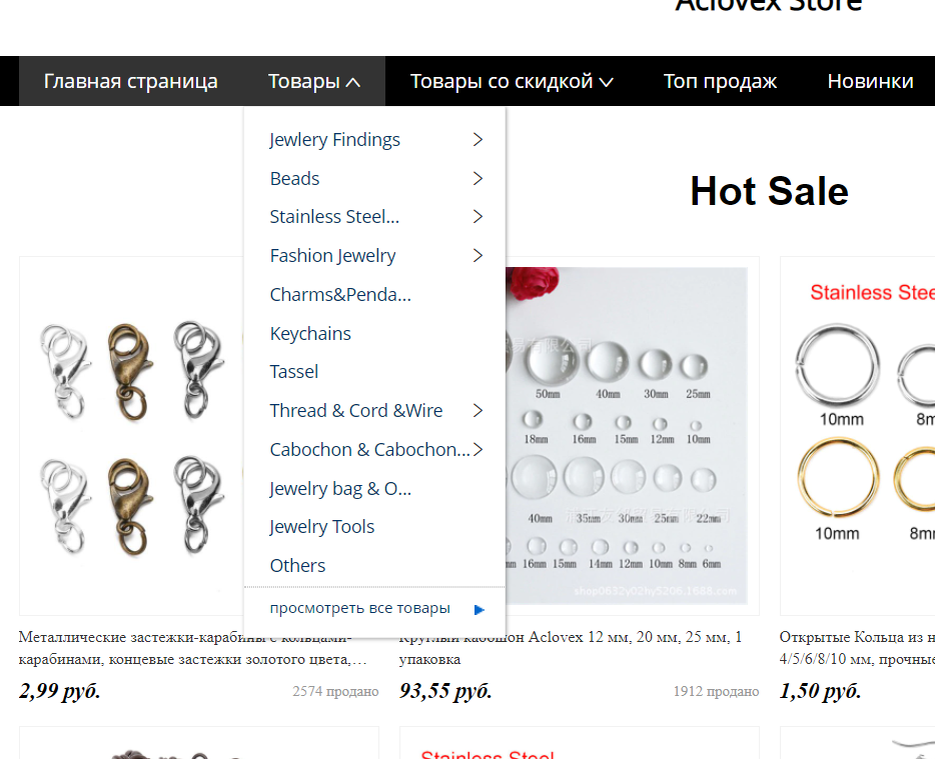Open Charms&Penda... category
Image resolution: width=935 pixels, height=759 pixels.
(340, 295)
